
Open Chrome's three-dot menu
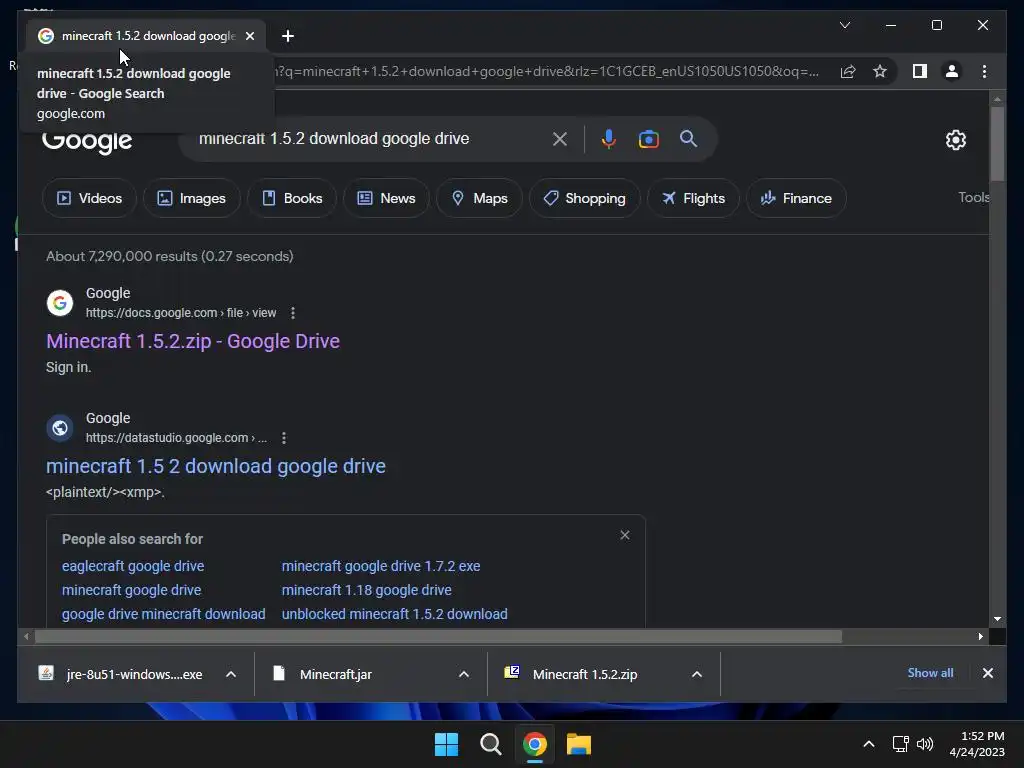pyautogui.click(x=984, y=71)
